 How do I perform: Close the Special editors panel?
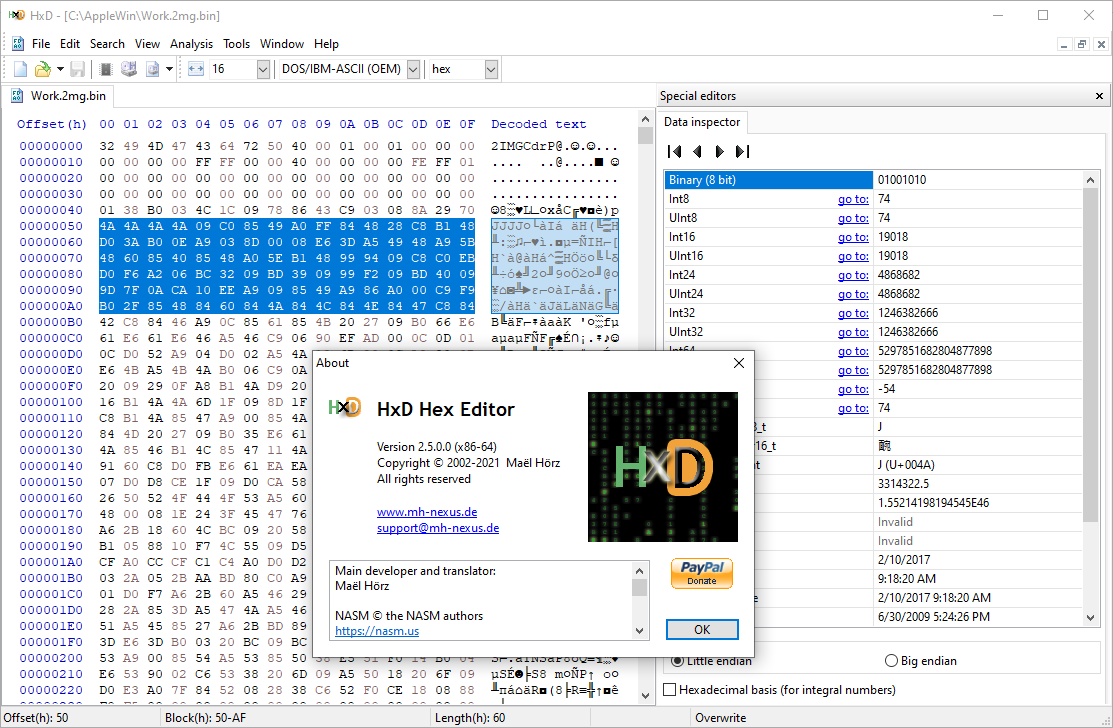point(1100,96)
